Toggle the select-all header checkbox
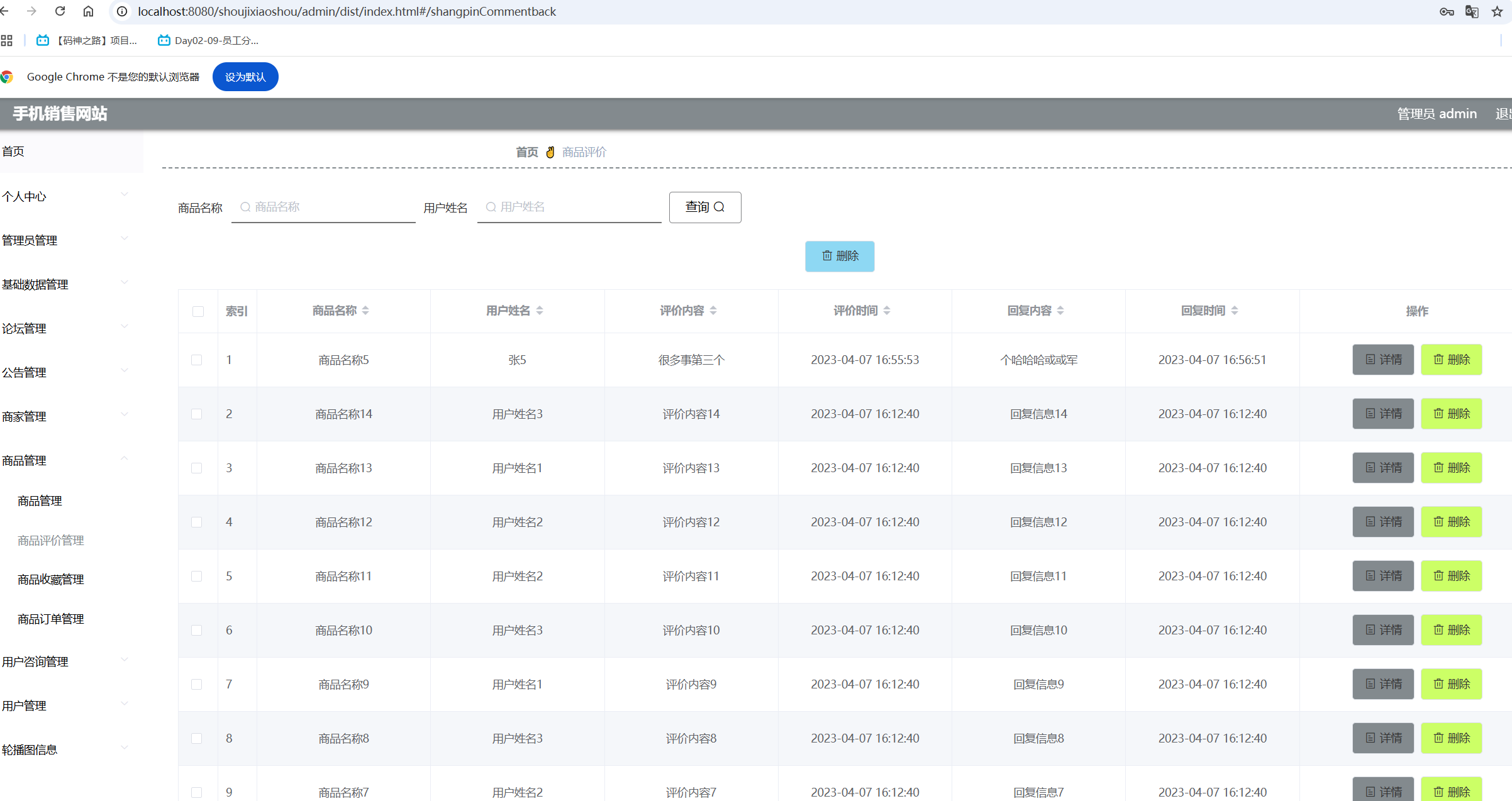 [197, 311]
